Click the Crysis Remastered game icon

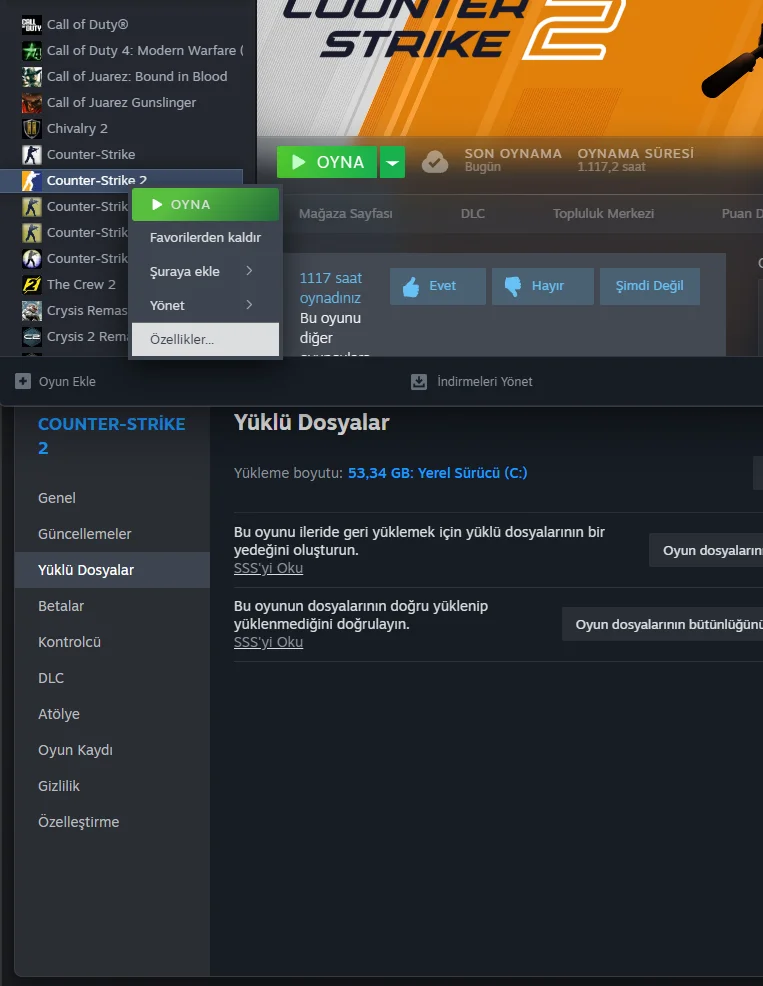pyautogui.click(x=31, y=311)
